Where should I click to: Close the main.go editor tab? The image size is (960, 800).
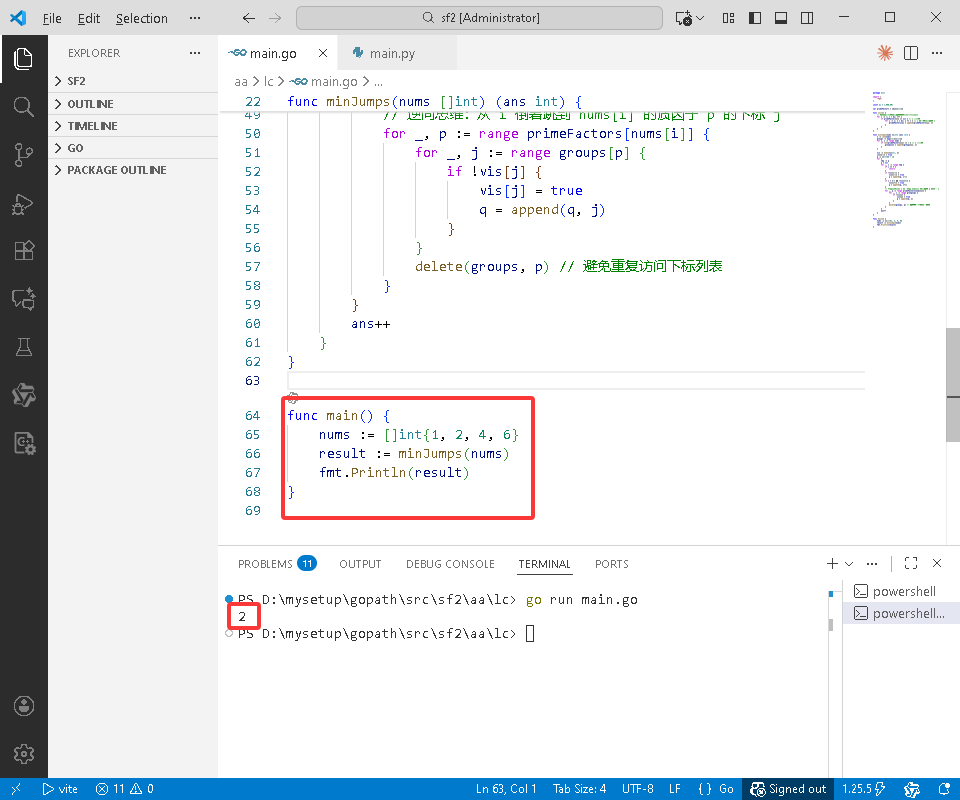[x=323, y=53]
